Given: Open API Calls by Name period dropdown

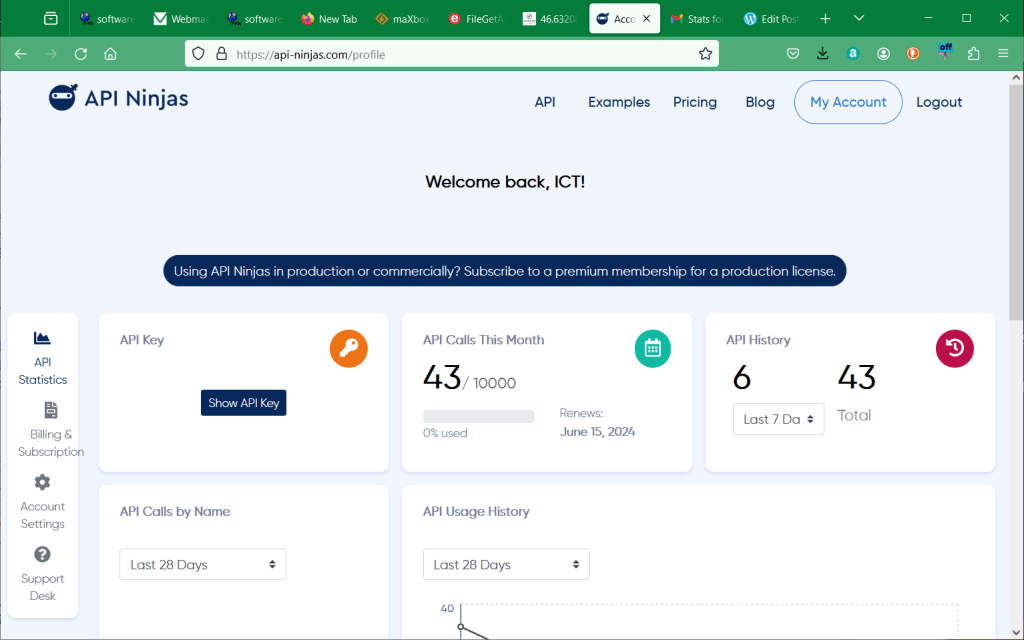Looking at the screenshot, I should (202, 565).
